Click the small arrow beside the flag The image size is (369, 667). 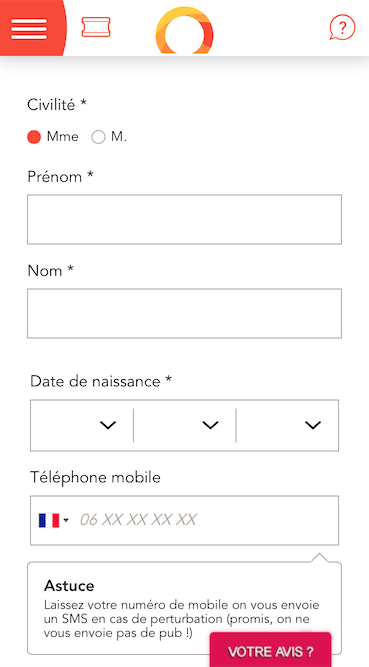coord(66,520)
